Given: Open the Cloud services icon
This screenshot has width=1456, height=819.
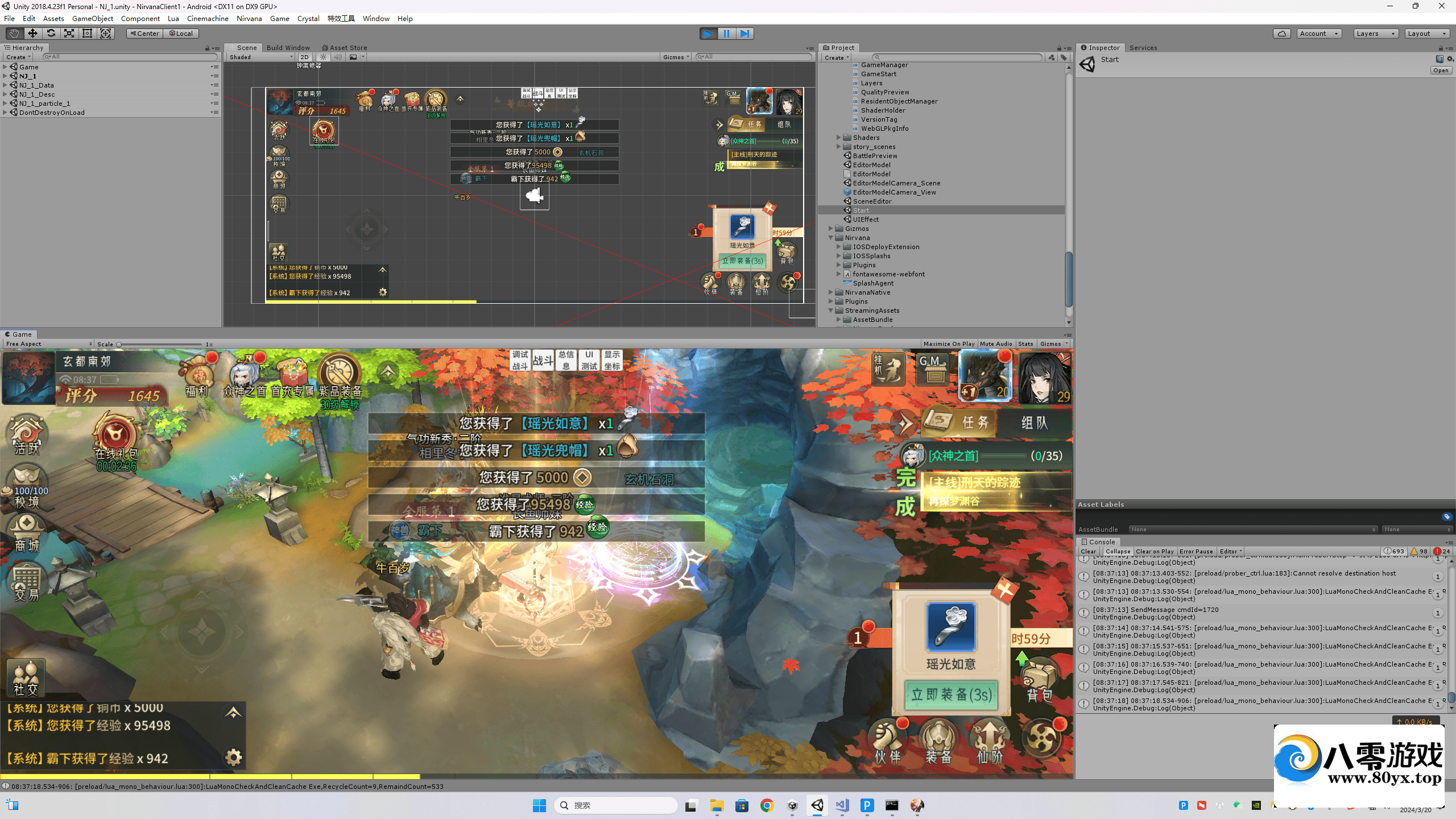Looking at the screenshot, I should (x=1282, y=34).
